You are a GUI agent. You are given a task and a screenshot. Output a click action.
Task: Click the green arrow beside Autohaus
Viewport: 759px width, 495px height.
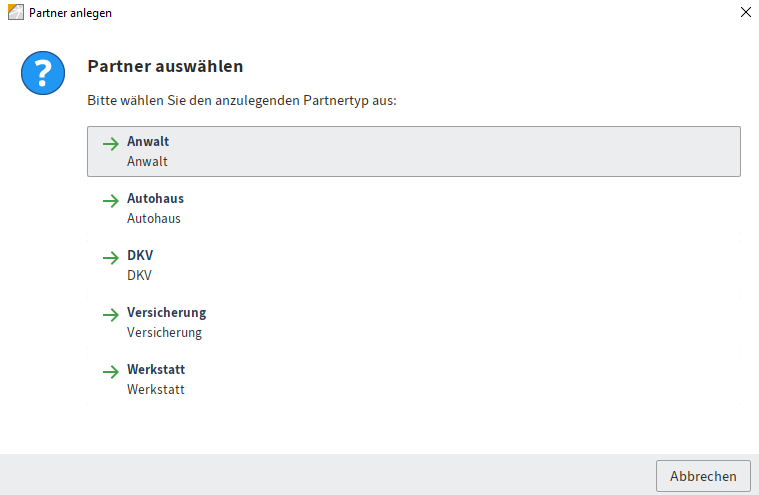click(x=110, y=200)
